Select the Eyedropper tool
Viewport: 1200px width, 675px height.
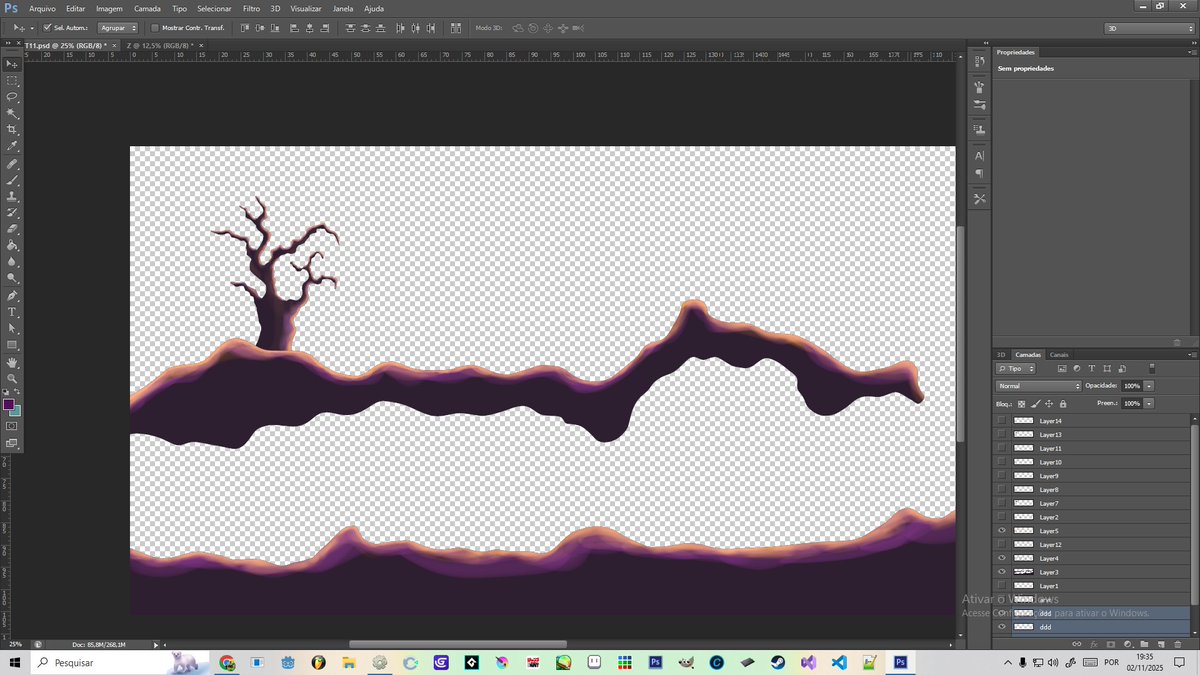[x=13, y=146]
